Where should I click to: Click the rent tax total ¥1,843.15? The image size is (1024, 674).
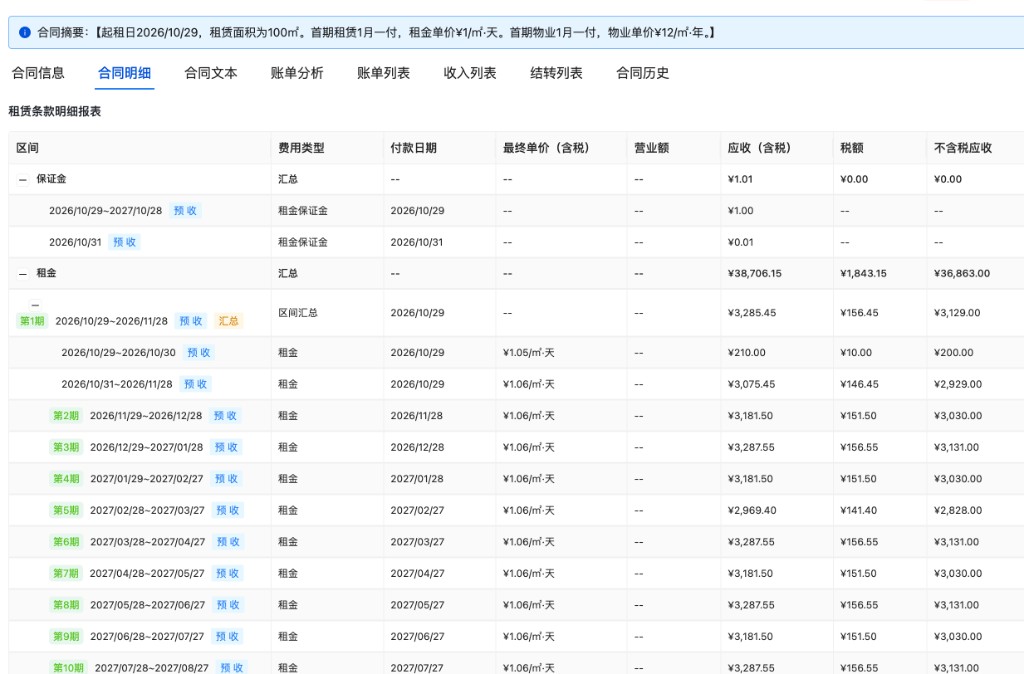863,274
